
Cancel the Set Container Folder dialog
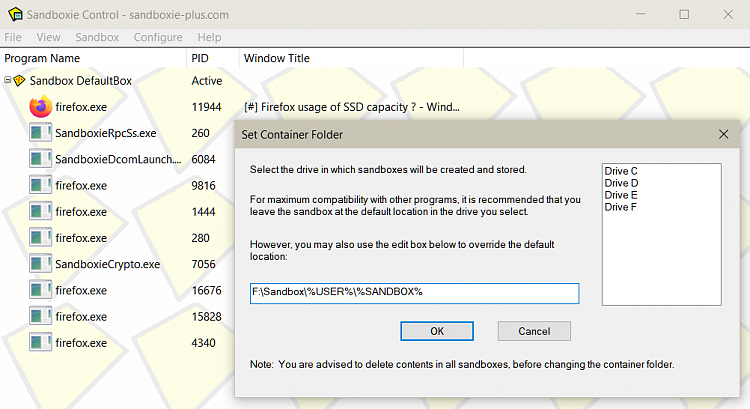tap(534, 331)
